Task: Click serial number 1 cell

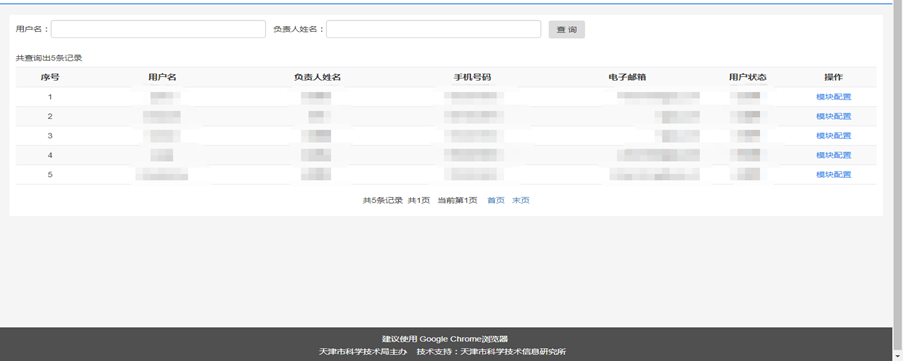Action: tap(50, 97)
